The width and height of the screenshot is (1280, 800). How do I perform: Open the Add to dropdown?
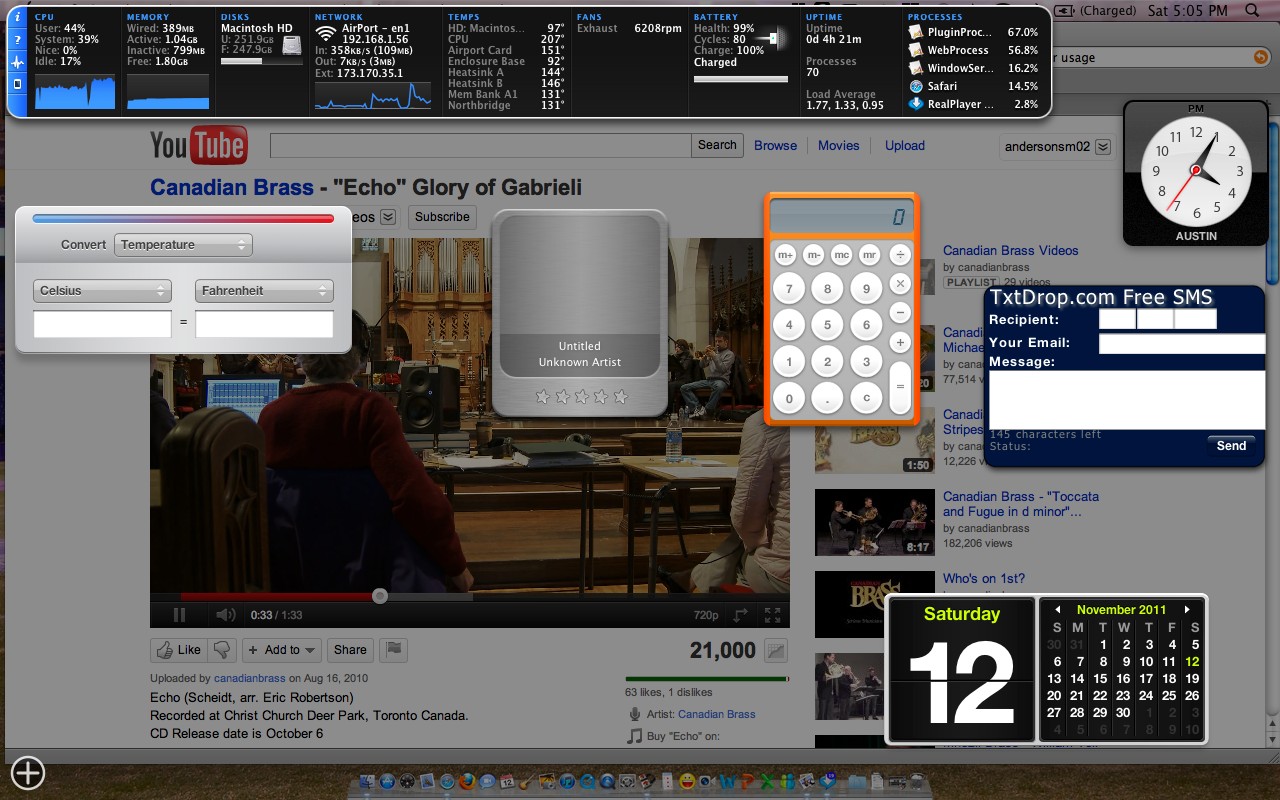coord(281,650)
